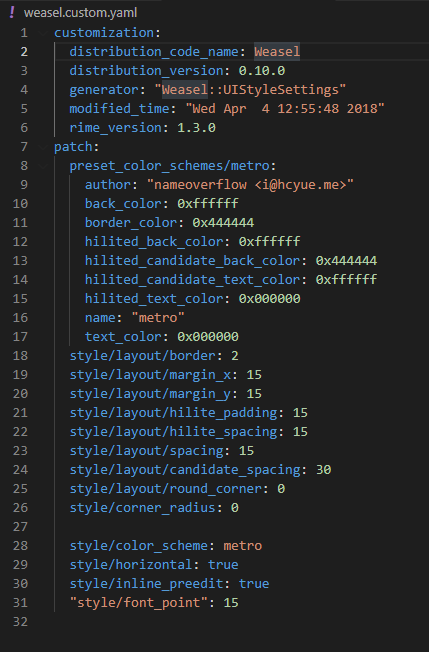Collapse the customization block fold arrow

click(x=43, y=32)
